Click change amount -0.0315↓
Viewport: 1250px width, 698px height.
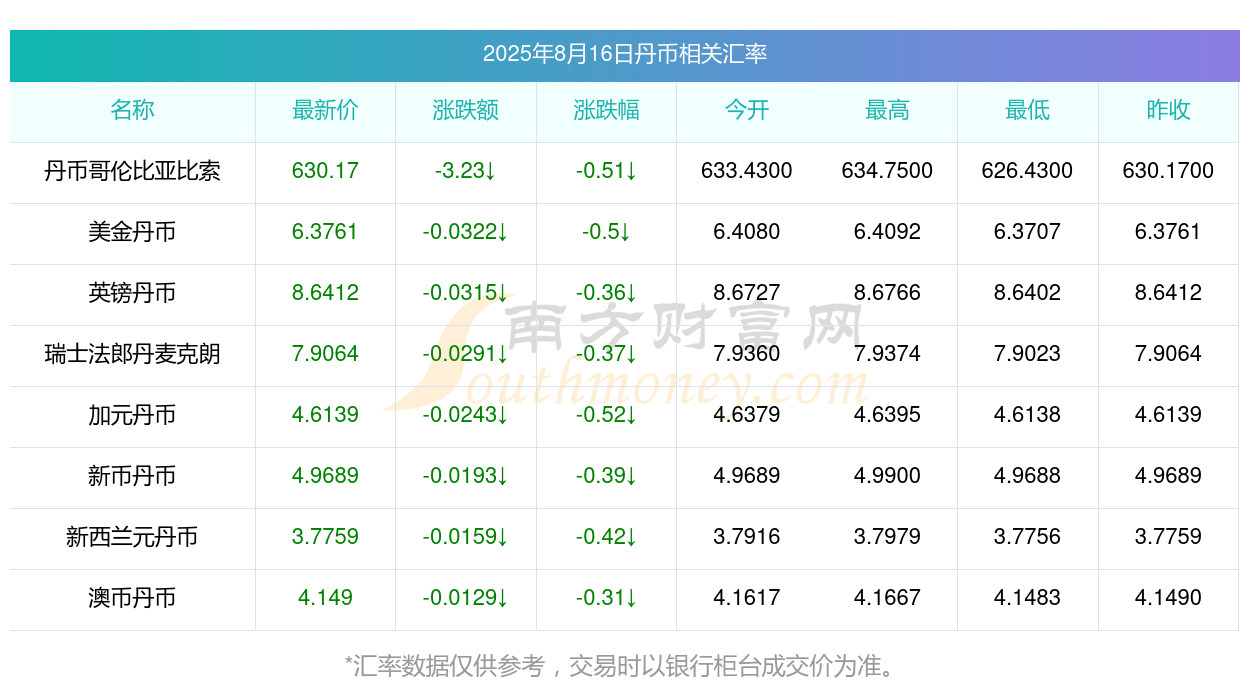point(466,293)
